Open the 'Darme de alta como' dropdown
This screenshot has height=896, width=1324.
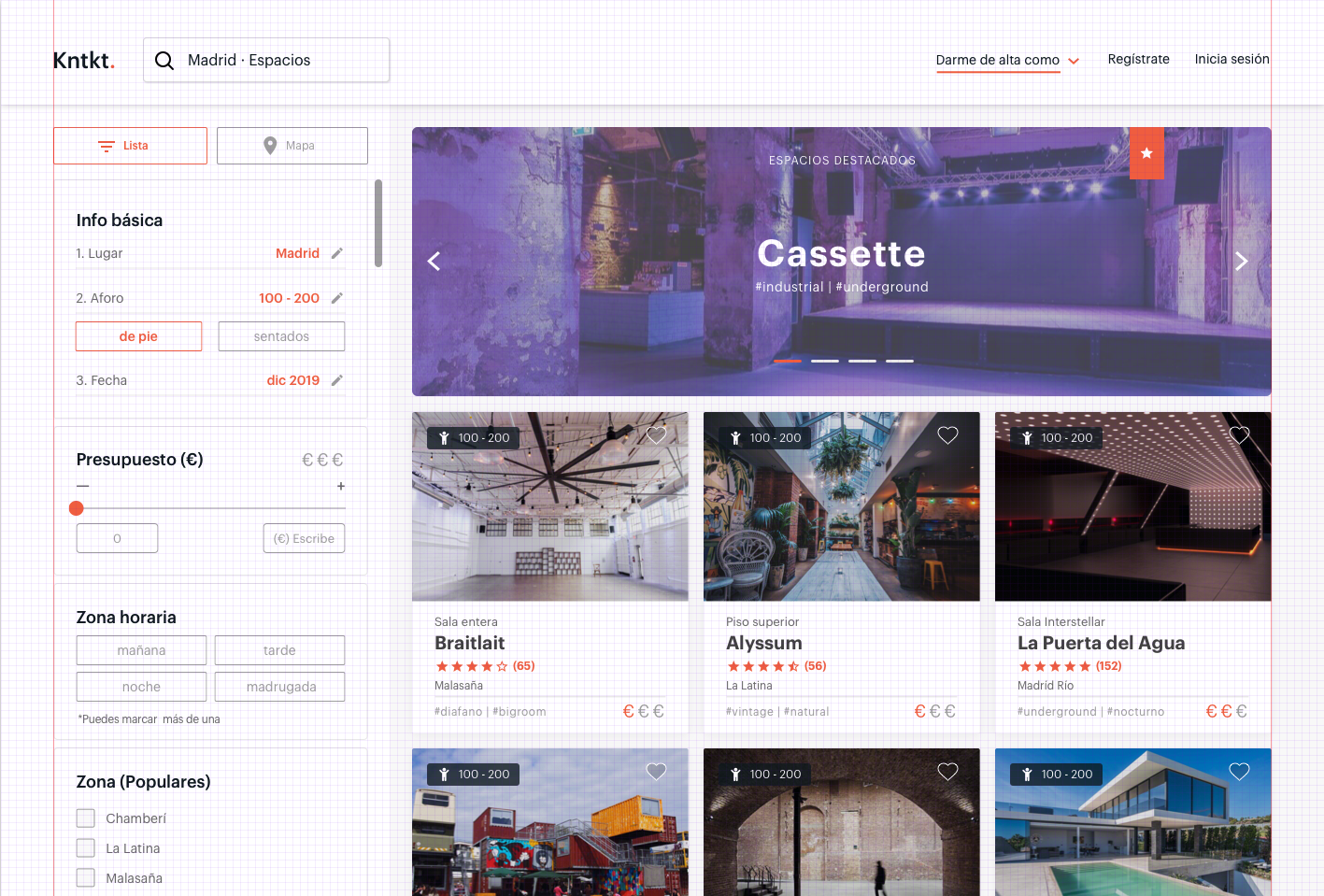pos(1007,60)
